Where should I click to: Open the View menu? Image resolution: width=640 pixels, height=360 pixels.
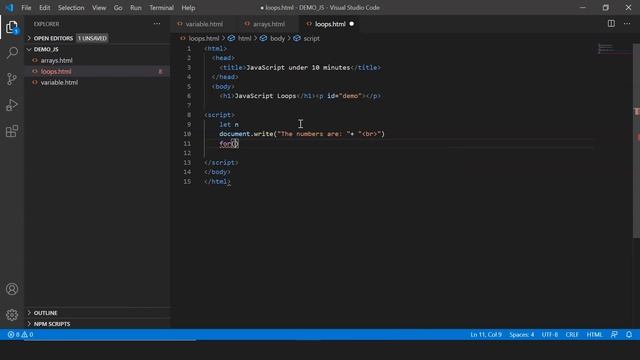click(x=99, y=8)
